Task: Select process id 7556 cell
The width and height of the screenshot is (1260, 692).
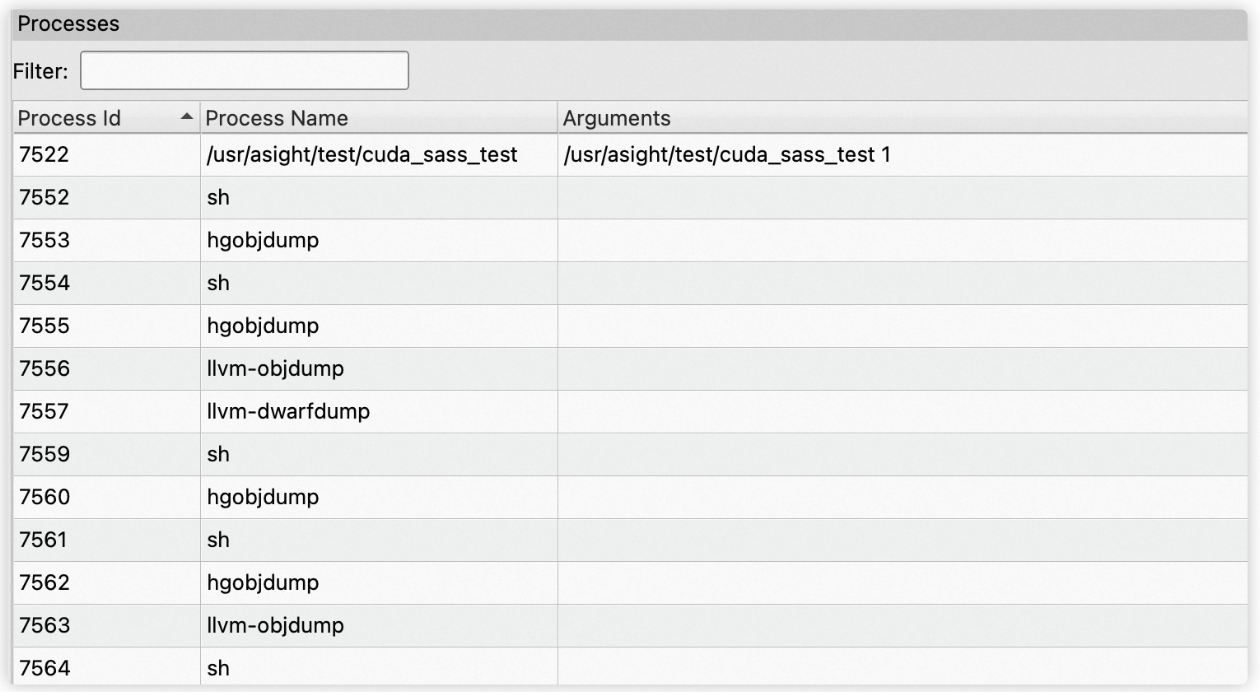Action: click(x=105, y=369)
